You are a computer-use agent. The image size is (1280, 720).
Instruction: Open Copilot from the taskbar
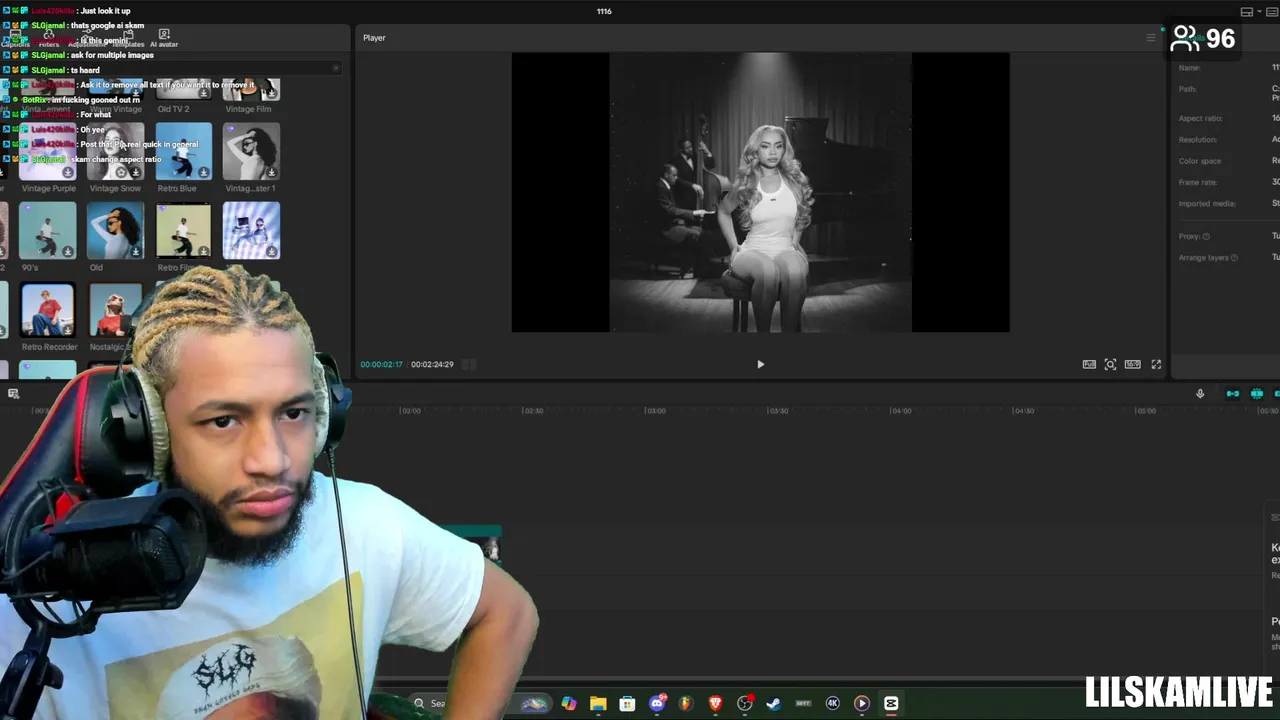pyautogui.click(x=569, y=704)
